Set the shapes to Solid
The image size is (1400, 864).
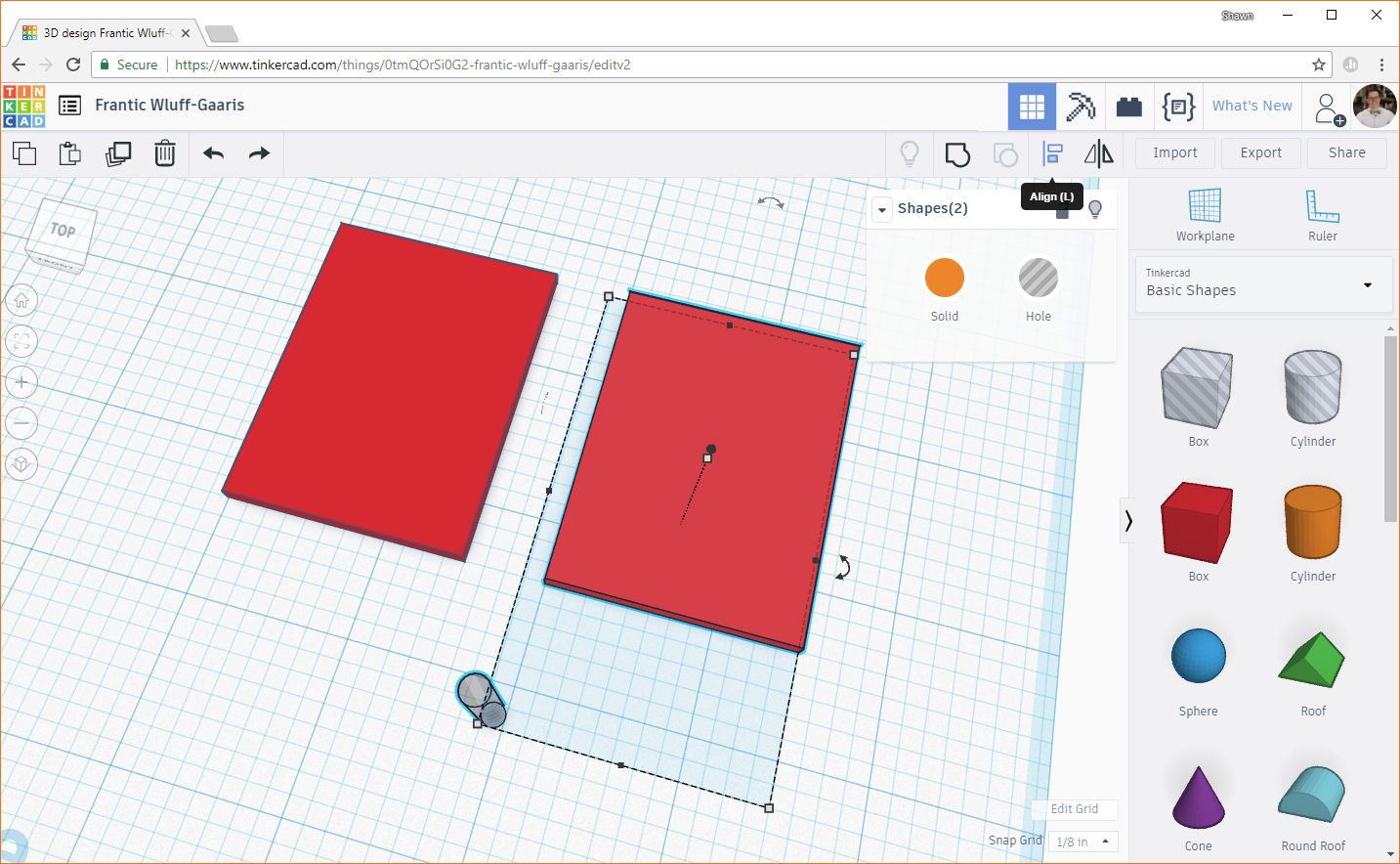pyautogui.click(x=945, y=288)
